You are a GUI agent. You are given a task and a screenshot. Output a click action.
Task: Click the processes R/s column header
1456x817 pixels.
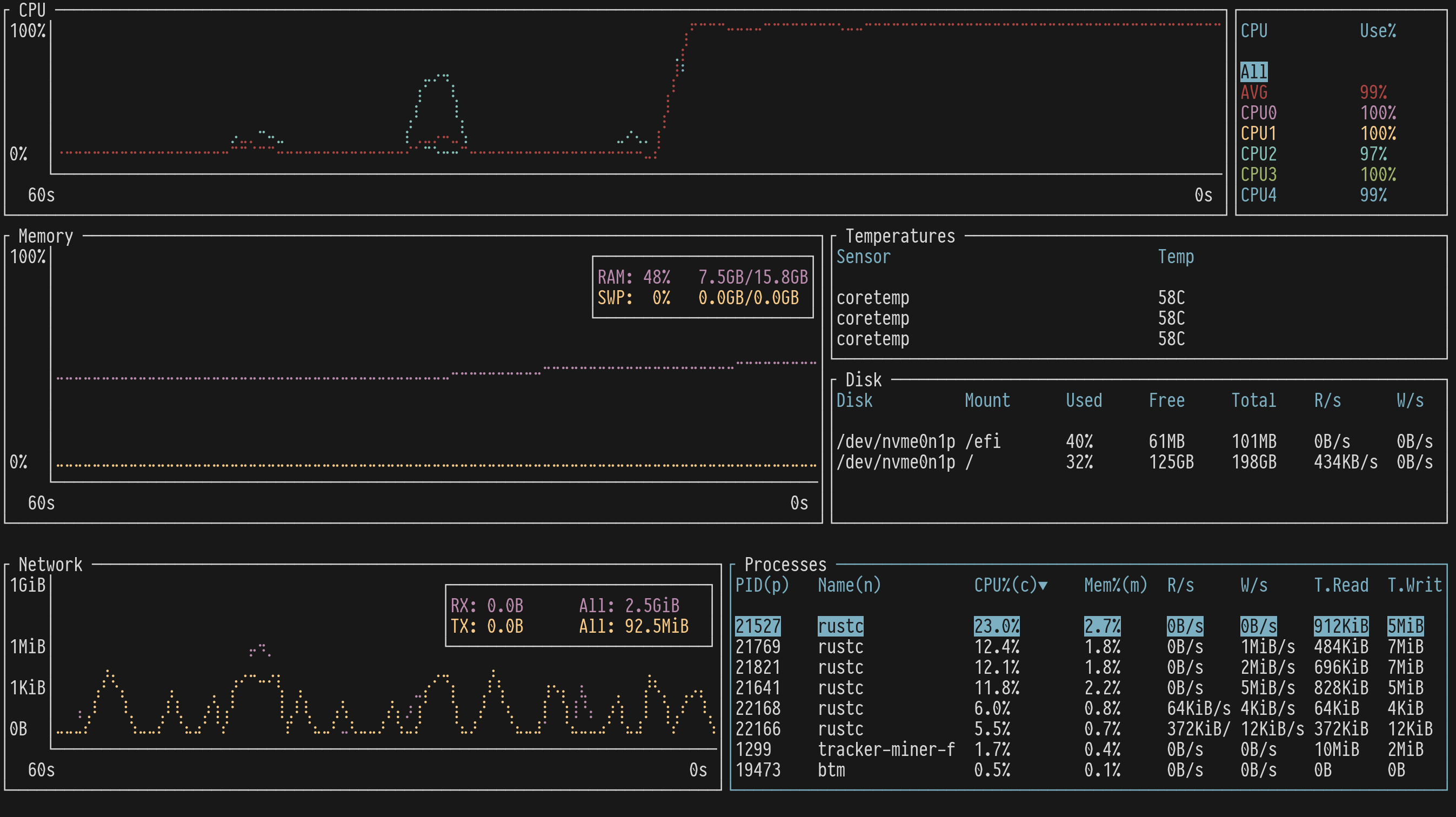coord(1180,585)
